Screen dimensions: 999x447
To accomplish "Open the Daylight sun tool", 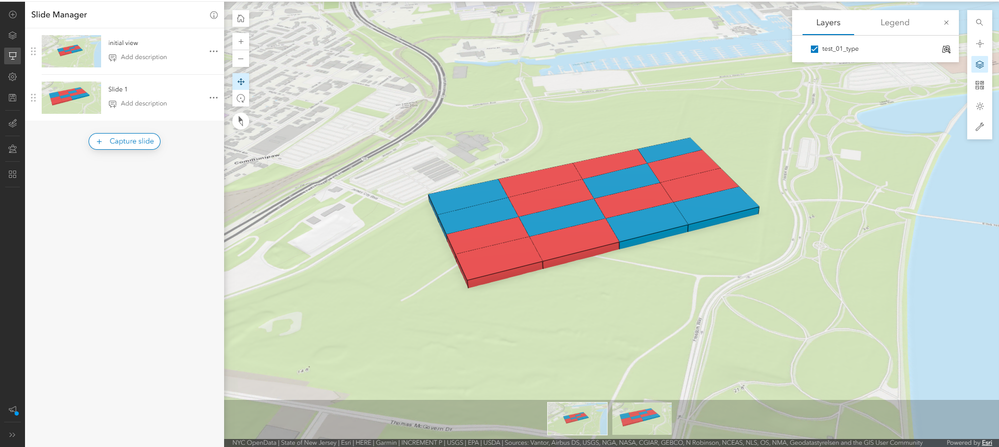I will (979, 106).
